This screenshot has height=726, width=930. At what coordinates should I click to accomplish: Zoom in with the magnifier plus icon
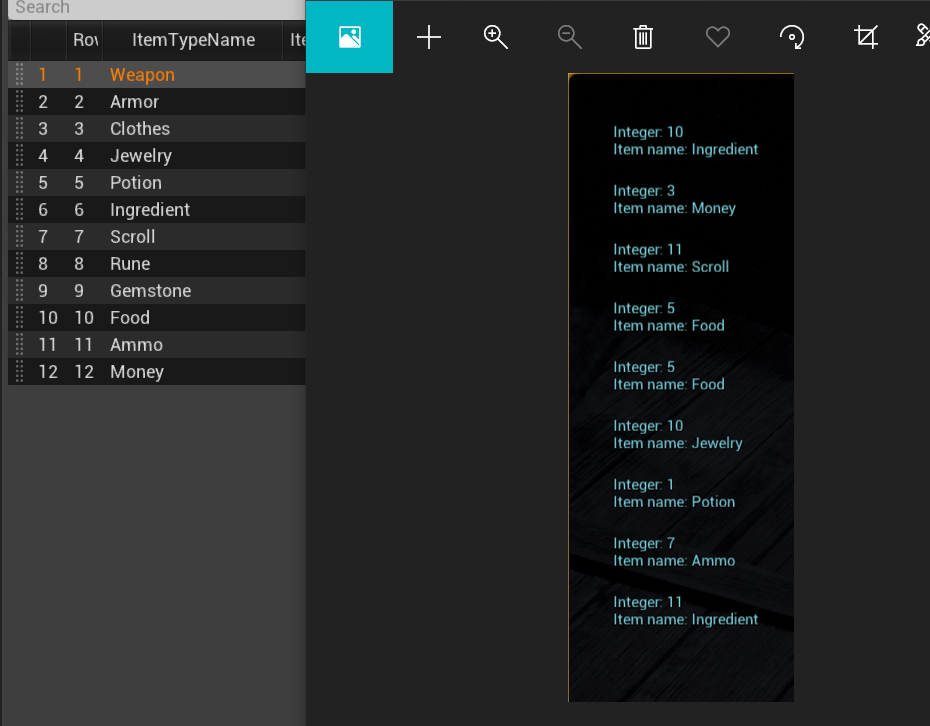pyautogui.click(x=495, y=37)
